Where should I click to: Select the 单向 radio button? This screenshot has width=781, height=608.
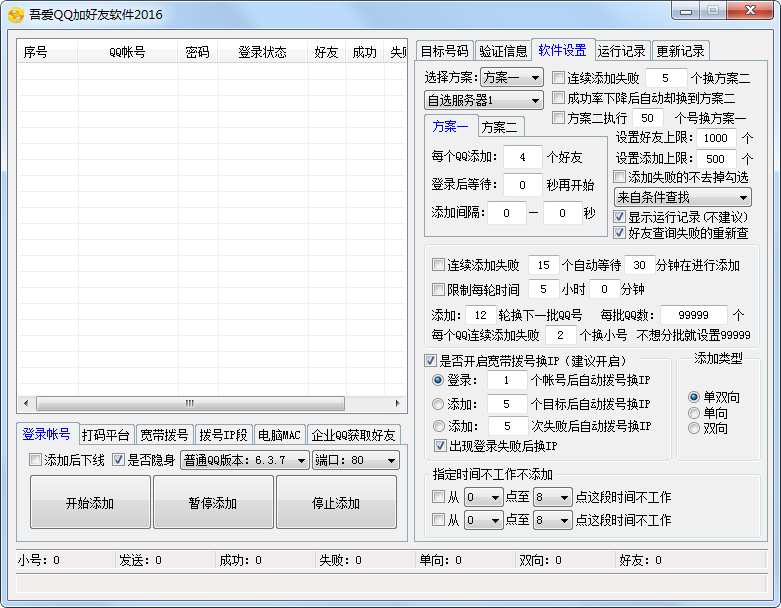694,413
